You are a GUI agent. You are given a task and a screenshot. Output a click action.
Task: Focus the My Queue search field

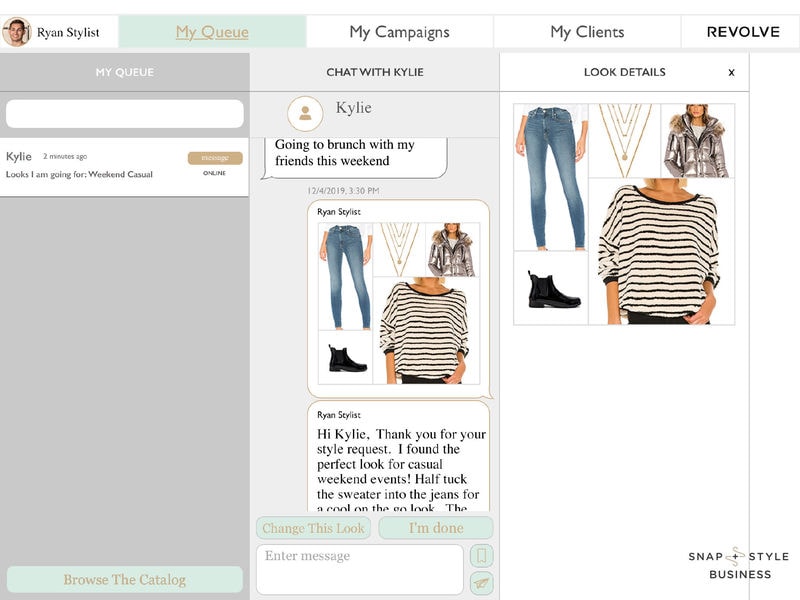pos(124,113)
